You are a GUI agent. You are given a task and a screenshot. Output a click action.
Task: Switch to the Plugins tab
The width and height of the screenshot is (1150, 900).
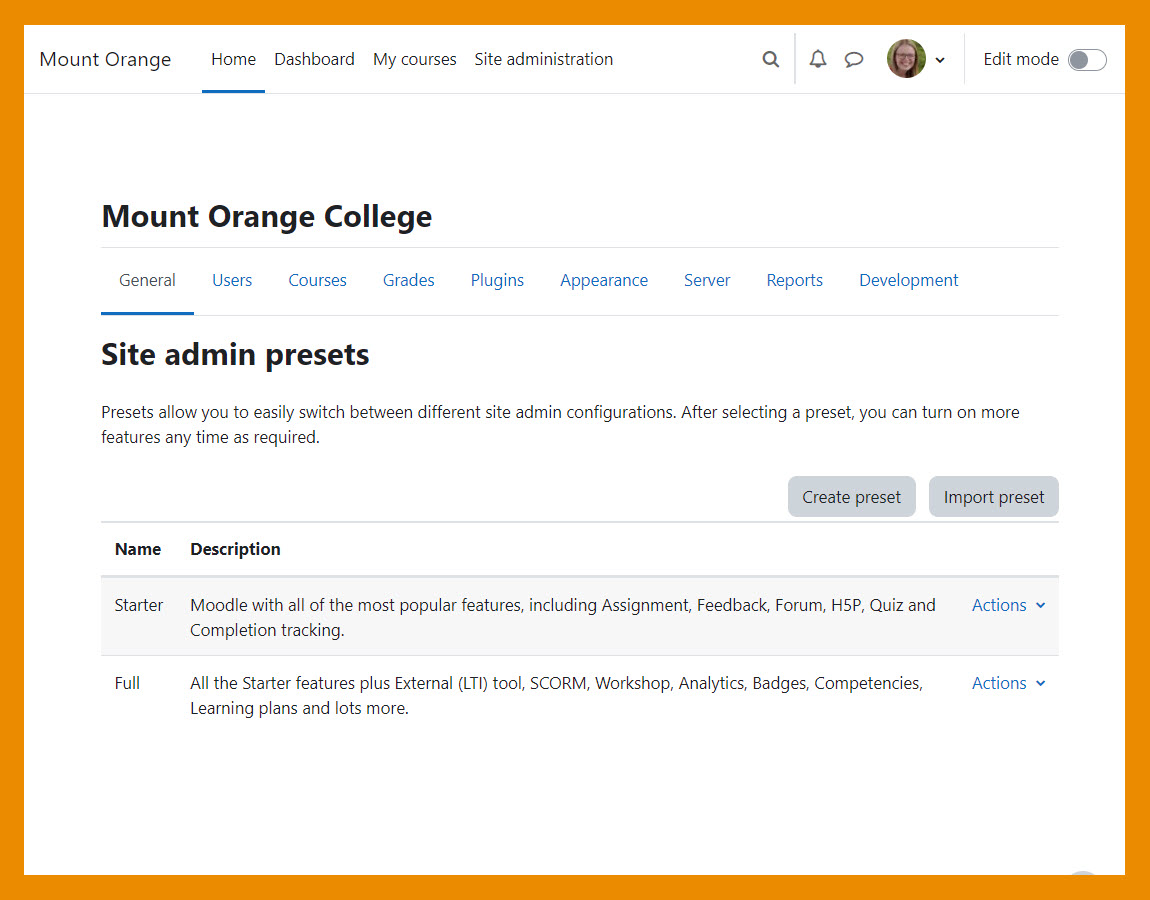coord(497,280)
